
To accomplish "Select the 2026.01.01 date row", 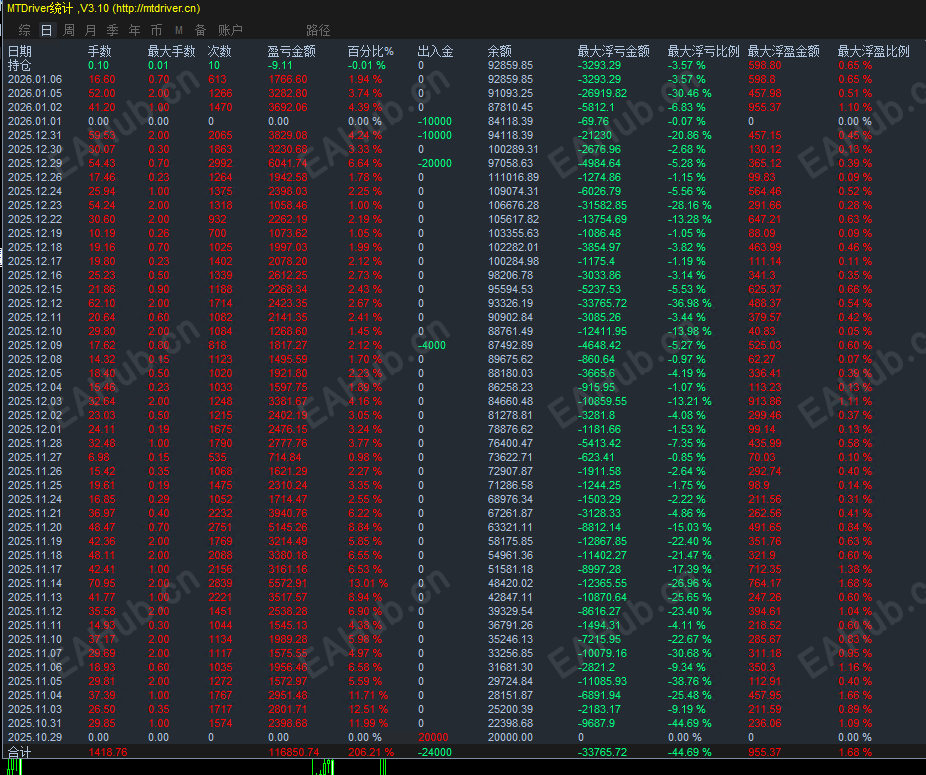I will tap(35, 121).
